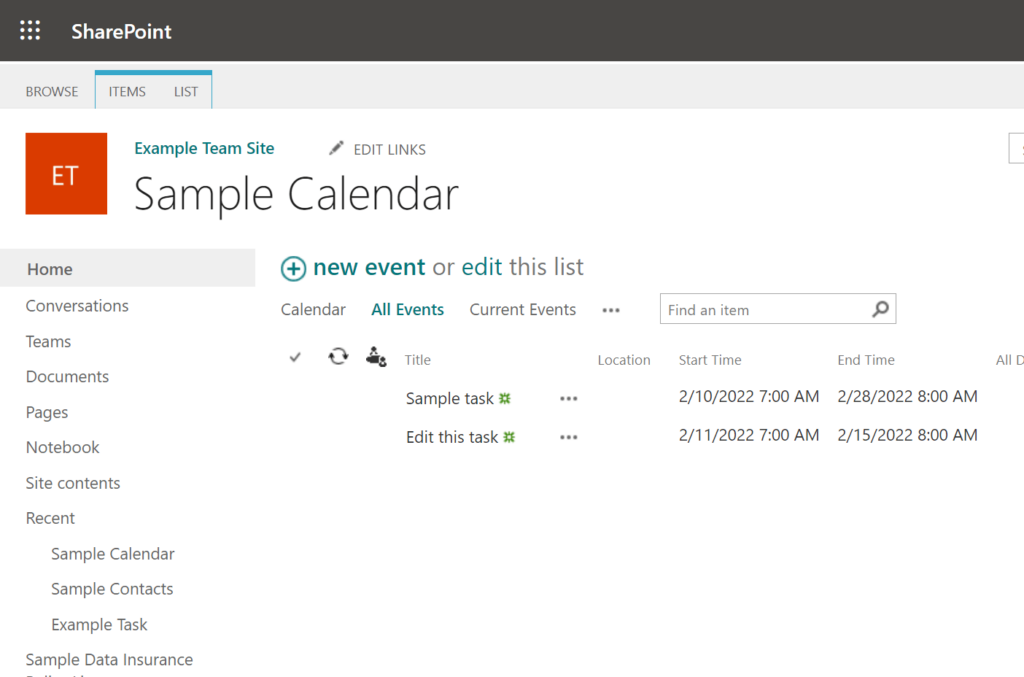Open Conversations in the navigation
Viewport: 1024px width, 677px height.
(77, 306)
